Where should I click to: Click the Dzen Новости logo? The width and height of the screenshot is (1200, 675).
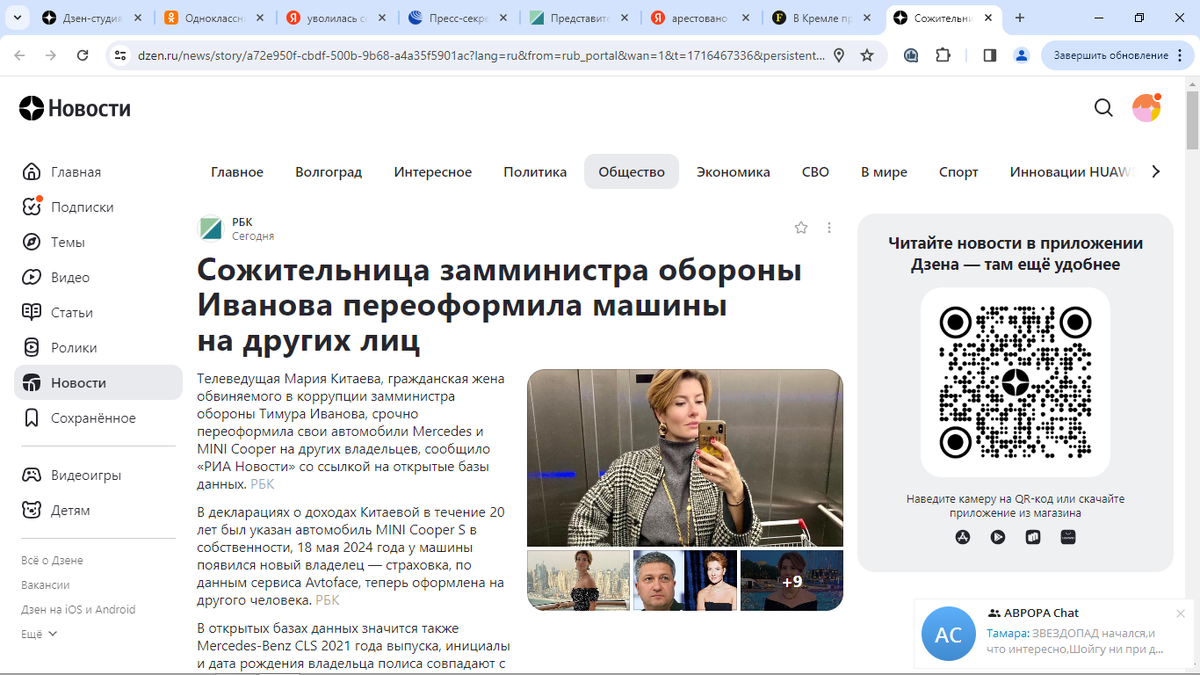tap(75, 108)
